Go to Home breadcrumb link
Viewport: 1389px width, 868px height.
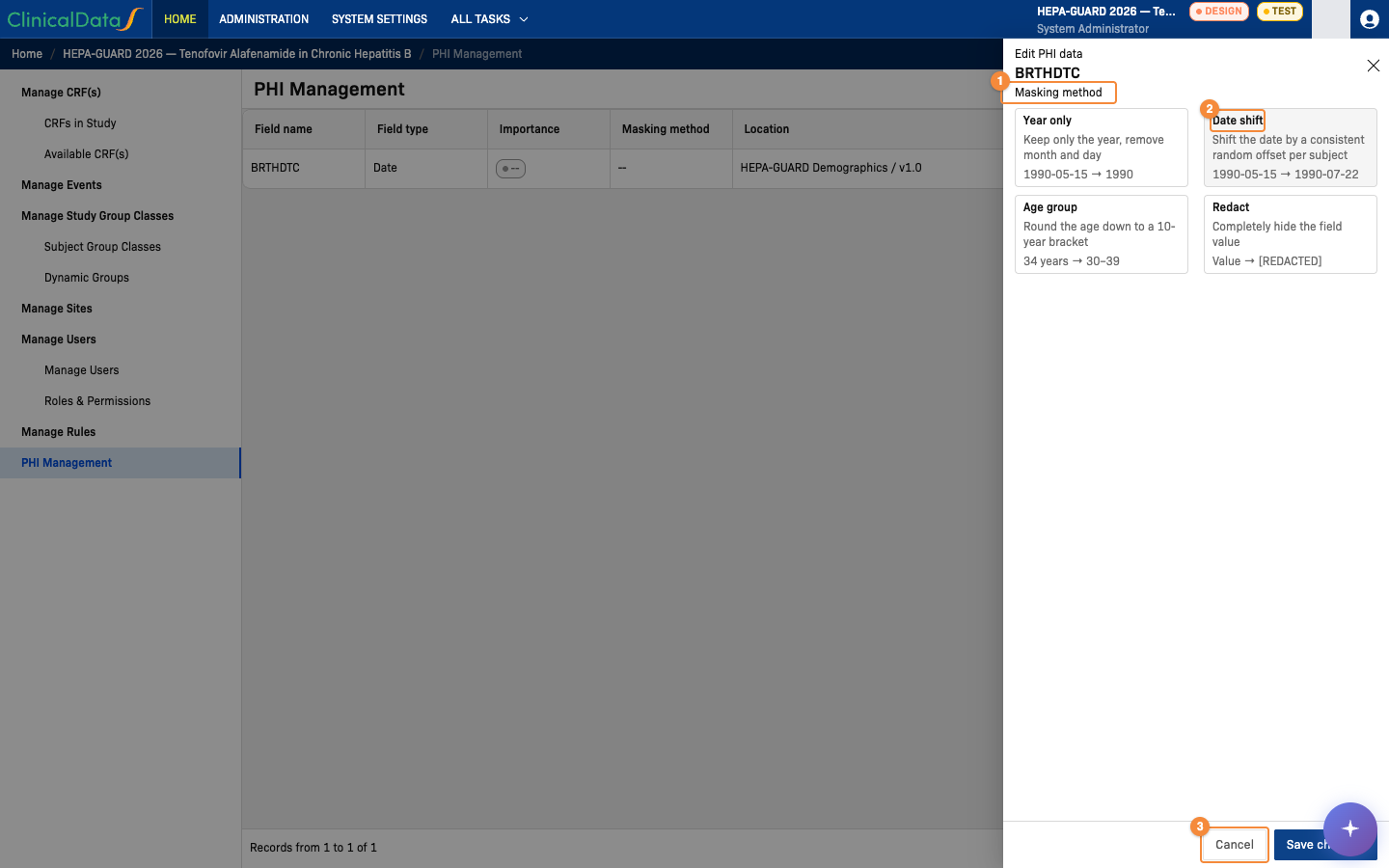point(27,54)
